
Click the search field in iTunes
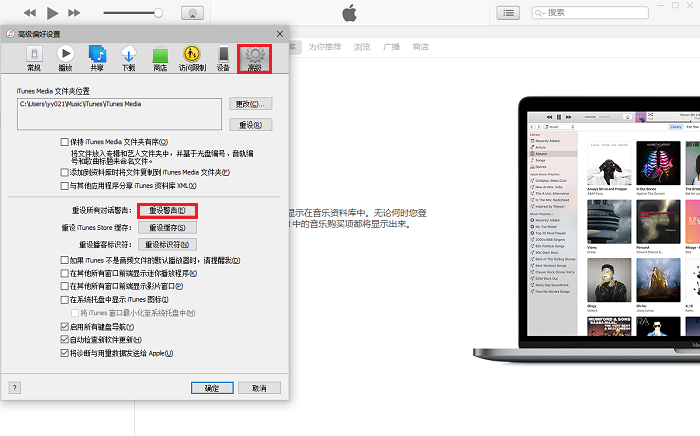pos(590,12)
